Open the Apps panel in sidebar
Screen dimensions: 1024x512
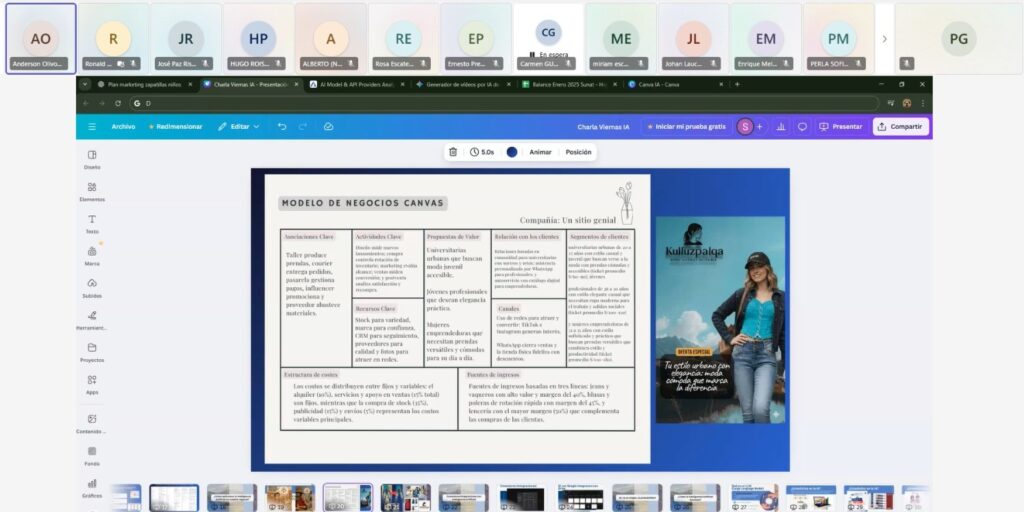coord(92,383)
